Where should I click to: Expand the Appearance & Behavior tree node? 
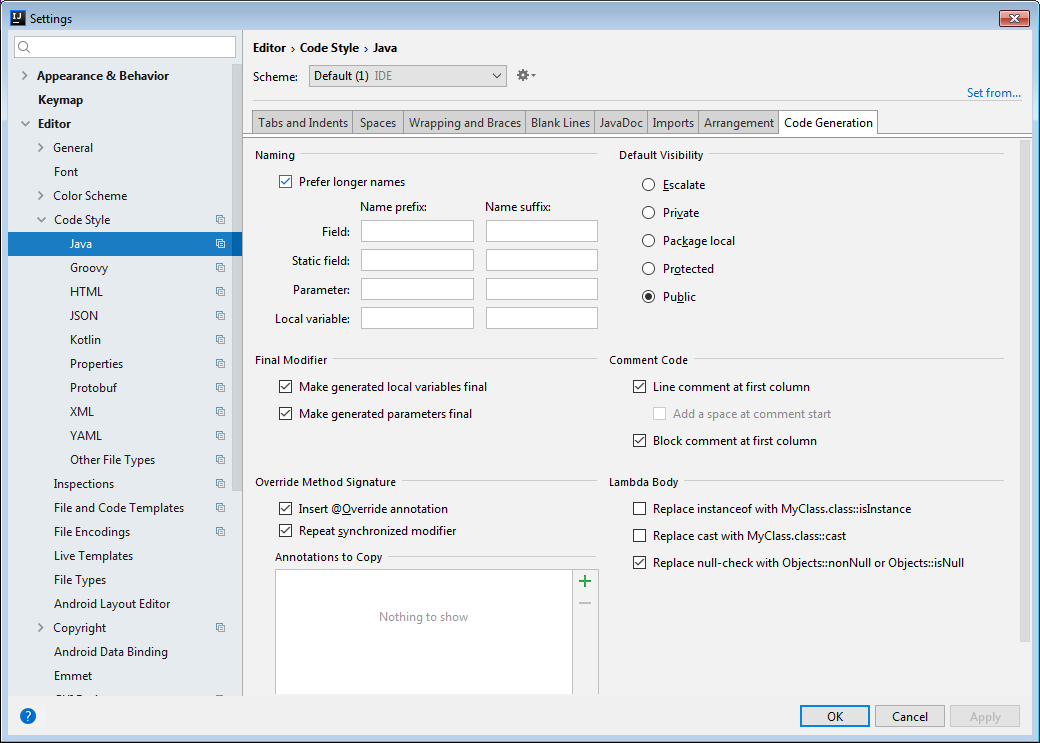tap(24, 76)
